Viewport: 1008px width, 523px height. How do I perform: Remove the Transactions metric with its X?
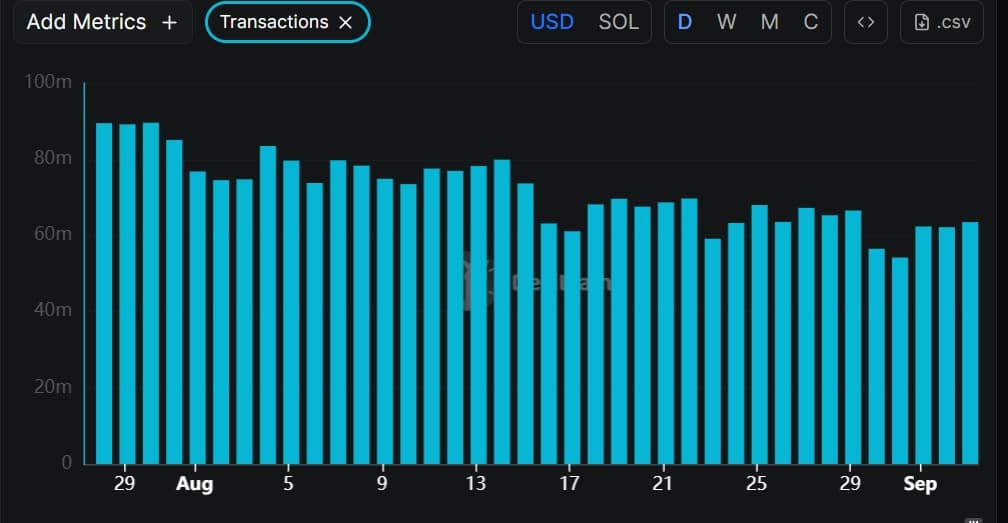[345, 23]
